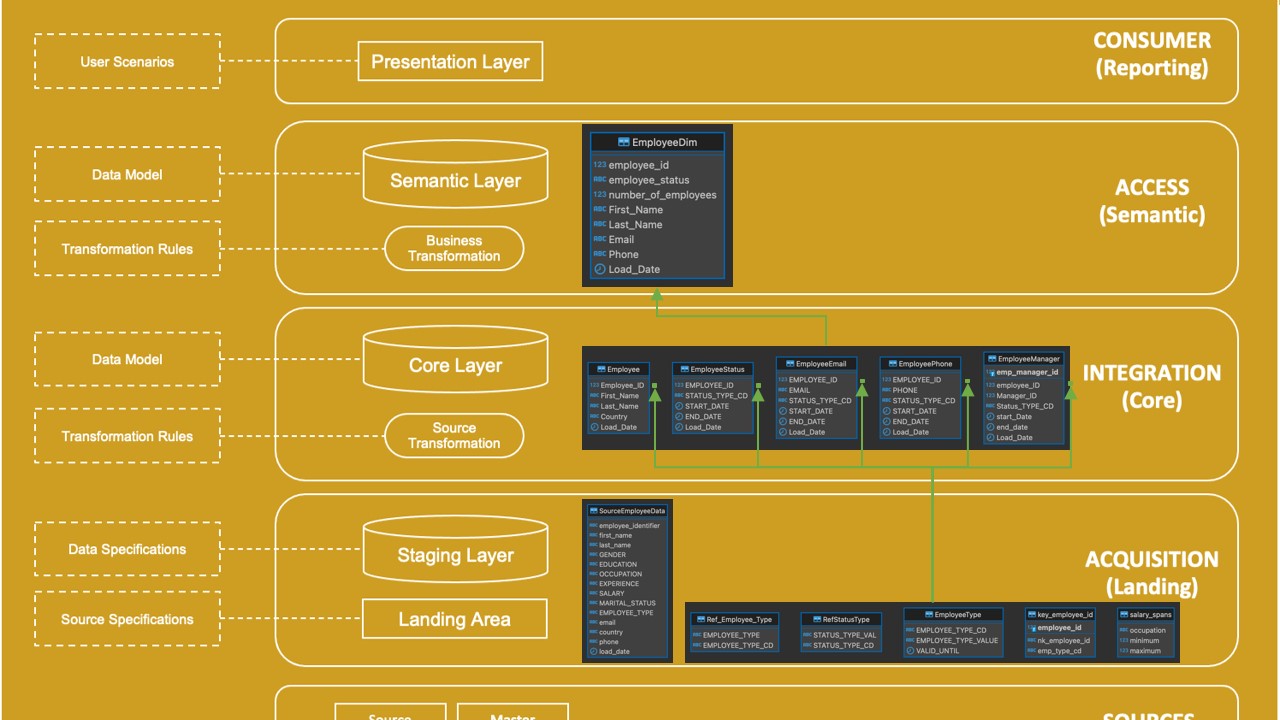Click the key icon beside emp_manager_id in EmployeeManager
The height and width of the screenshot is (720, 1280).
coord(993,372)
